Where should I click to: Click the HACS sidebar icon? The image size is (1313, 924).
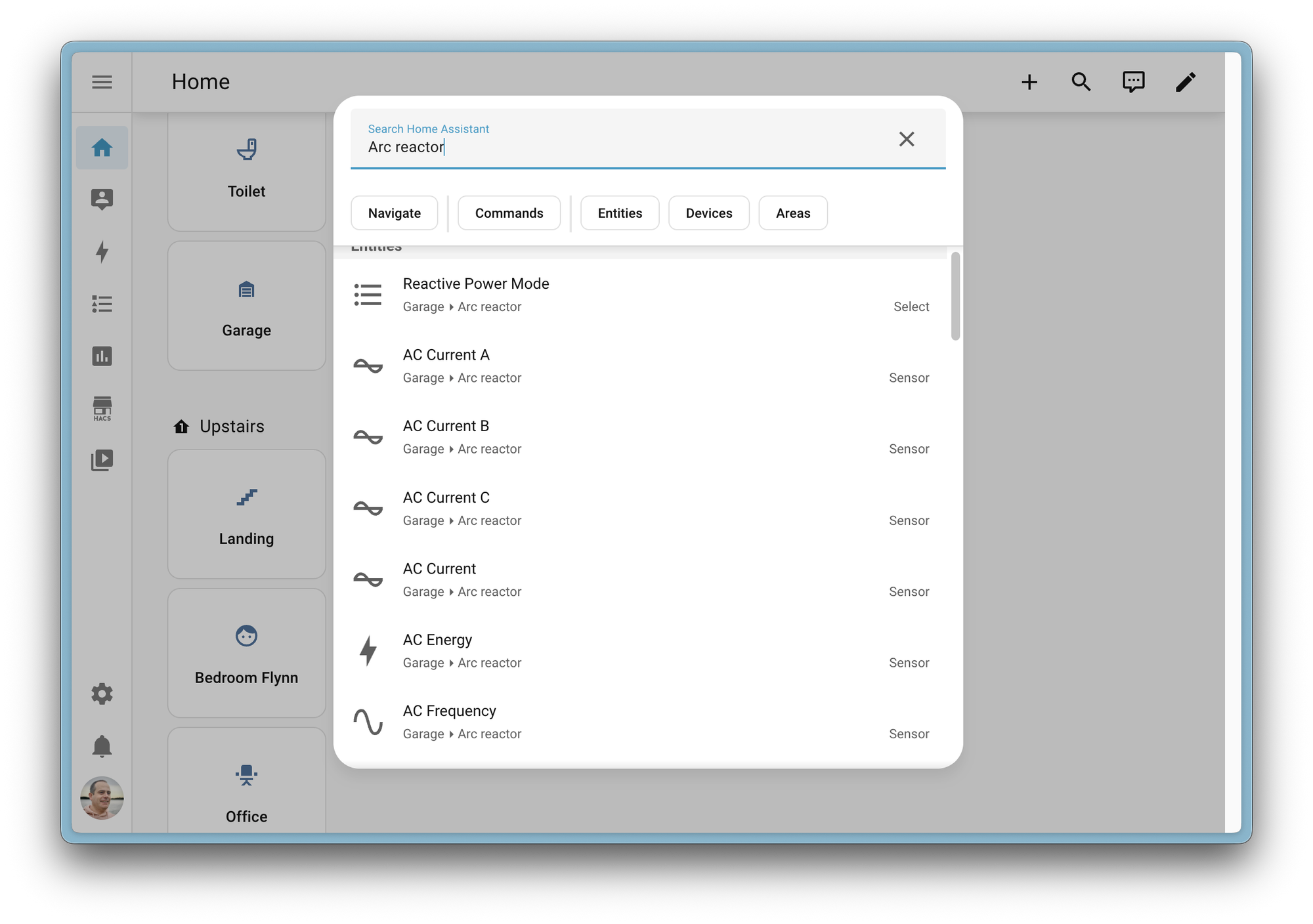point(102,408)
